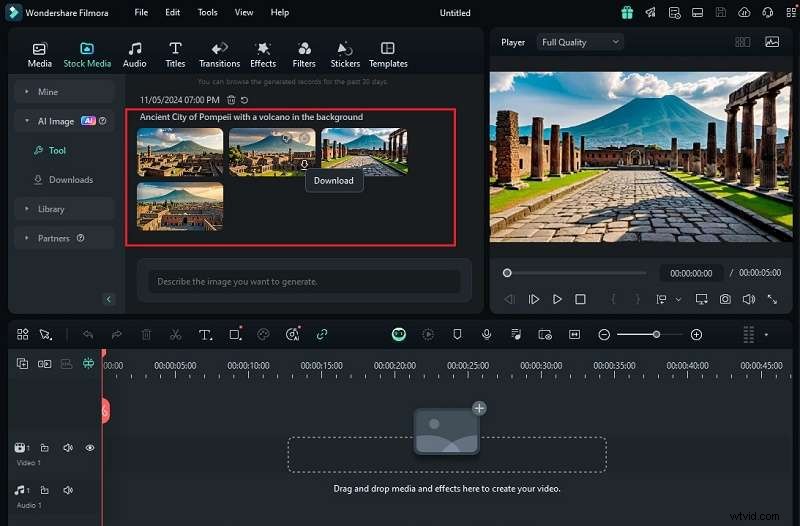This screenshot has height=526, width=800.
Task: Open the File menu
Action: (141, 12)
